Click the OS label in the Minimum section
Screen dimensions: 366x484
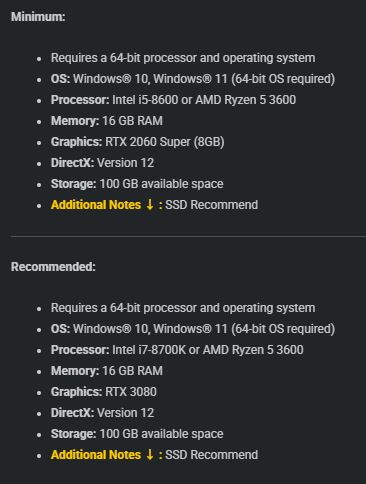pos(60,79)
